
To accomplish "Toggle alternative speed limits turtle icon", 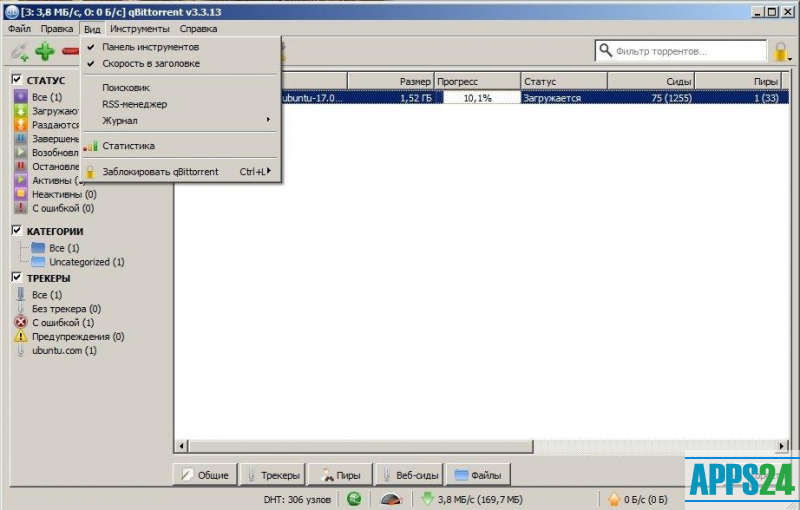I will (391, 499).
